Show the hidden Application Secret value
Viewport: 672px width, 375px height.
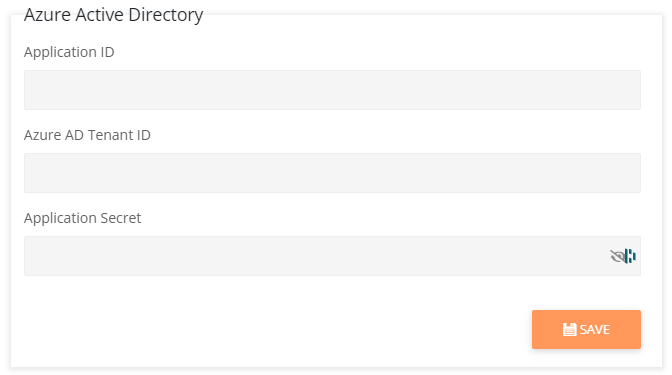pos(617,256)
